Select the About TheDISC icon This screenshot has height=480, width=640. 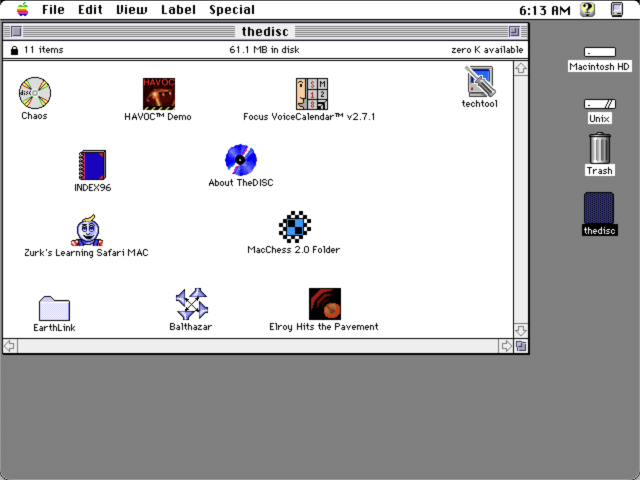point(241,160)
